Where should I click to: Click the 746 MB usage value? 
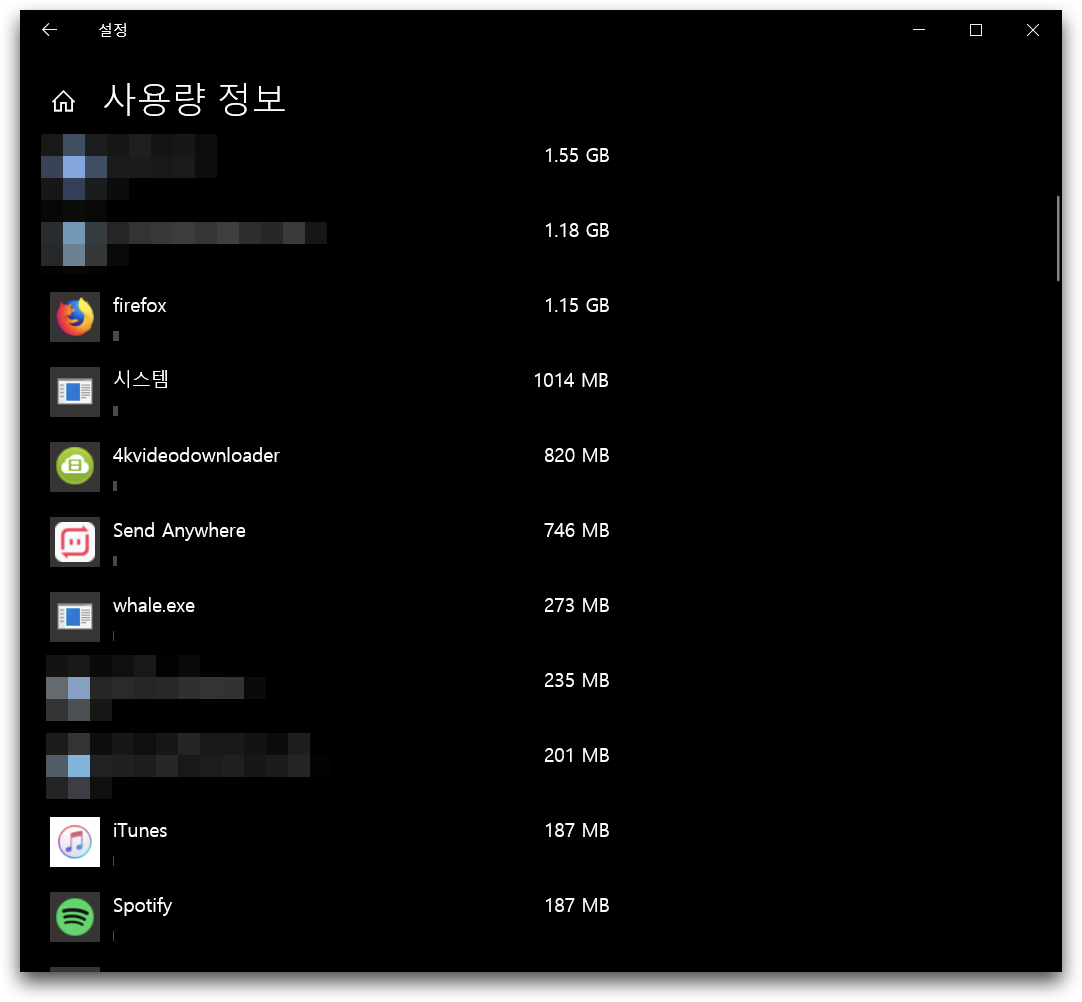point(577,530)
